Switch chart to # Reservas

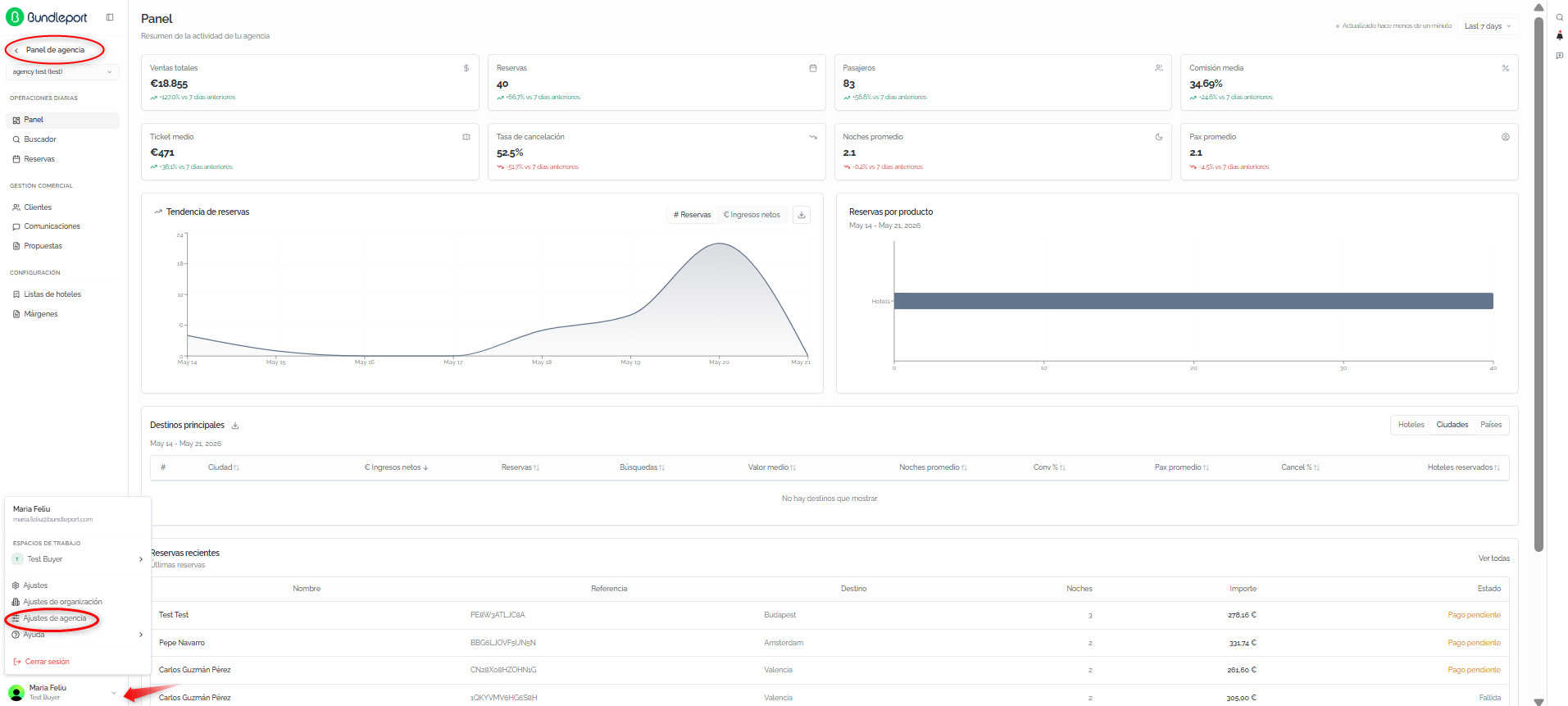coord(693,215)
